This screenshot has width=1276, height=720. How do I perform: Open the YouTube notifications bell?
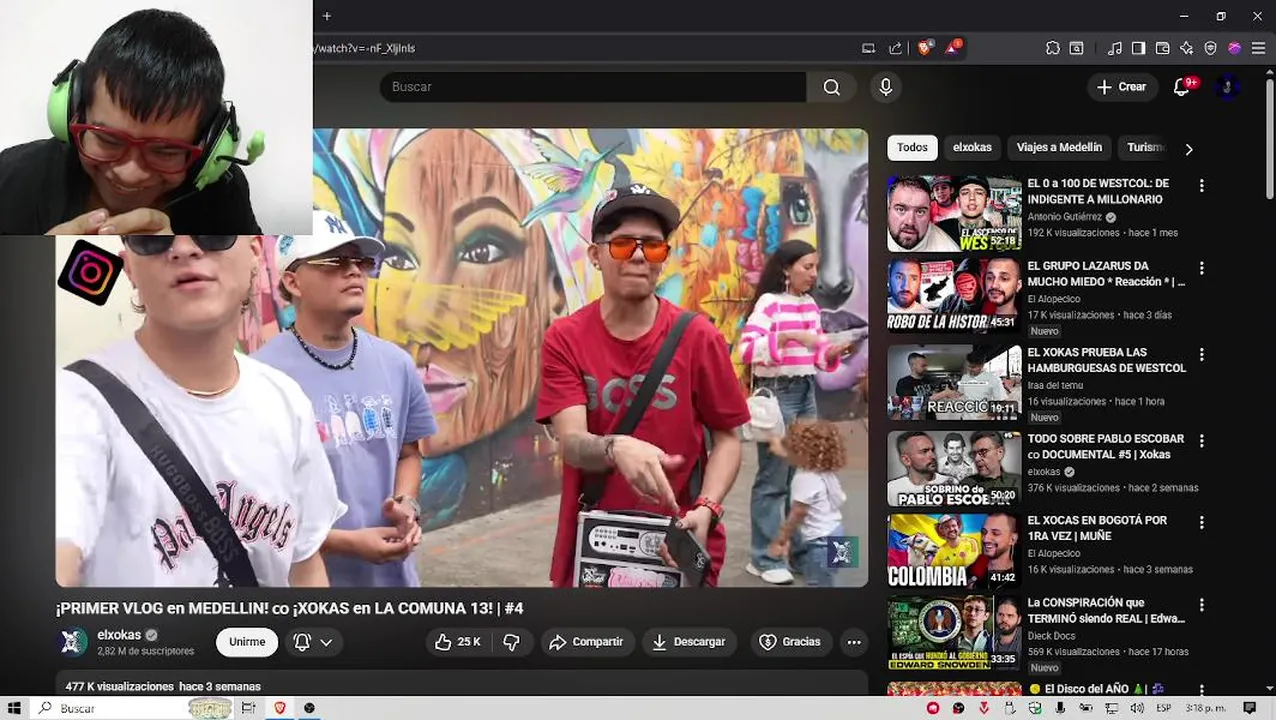pyautogui.click(x=1182, y=87)
